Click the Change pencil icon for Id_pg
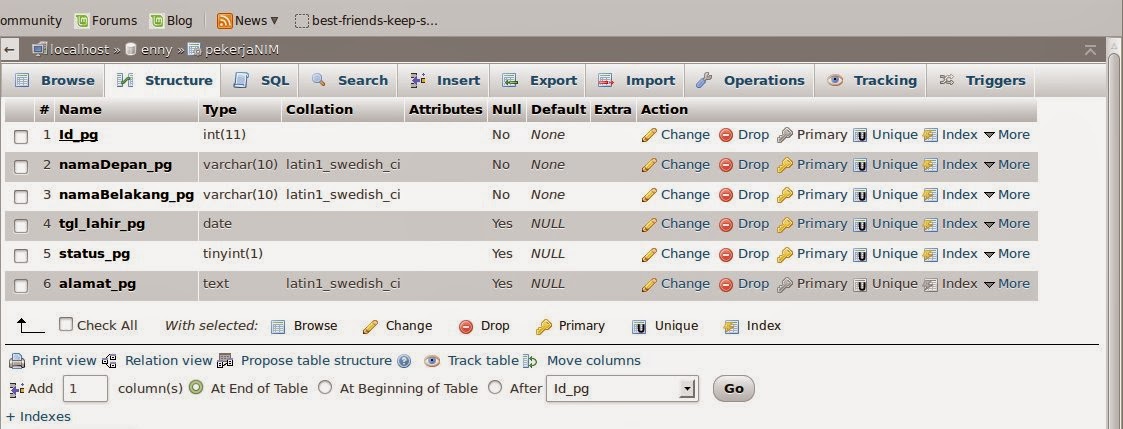 pyautogui.click(x=649, y=135)
